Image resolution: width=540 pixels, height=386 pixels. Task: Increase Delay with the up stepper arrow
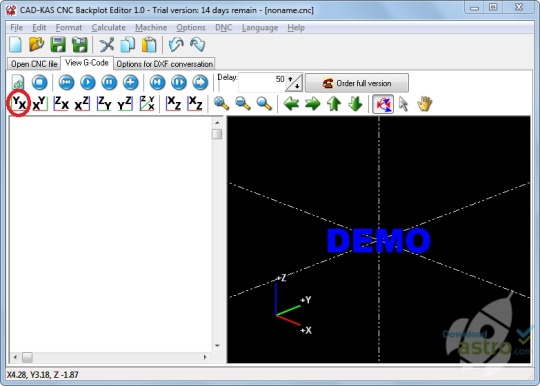[x=290, y=79]
